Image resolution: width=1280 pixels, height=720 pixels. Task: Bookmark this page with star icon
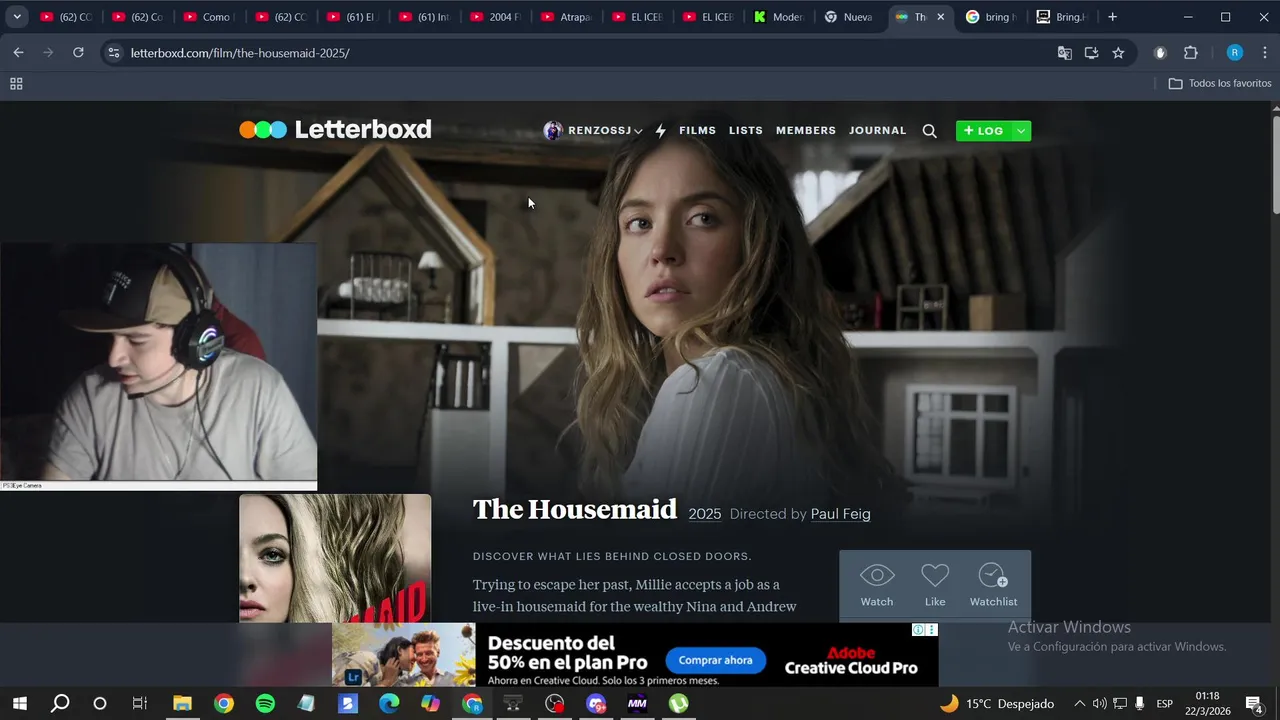pos(1118,53)
